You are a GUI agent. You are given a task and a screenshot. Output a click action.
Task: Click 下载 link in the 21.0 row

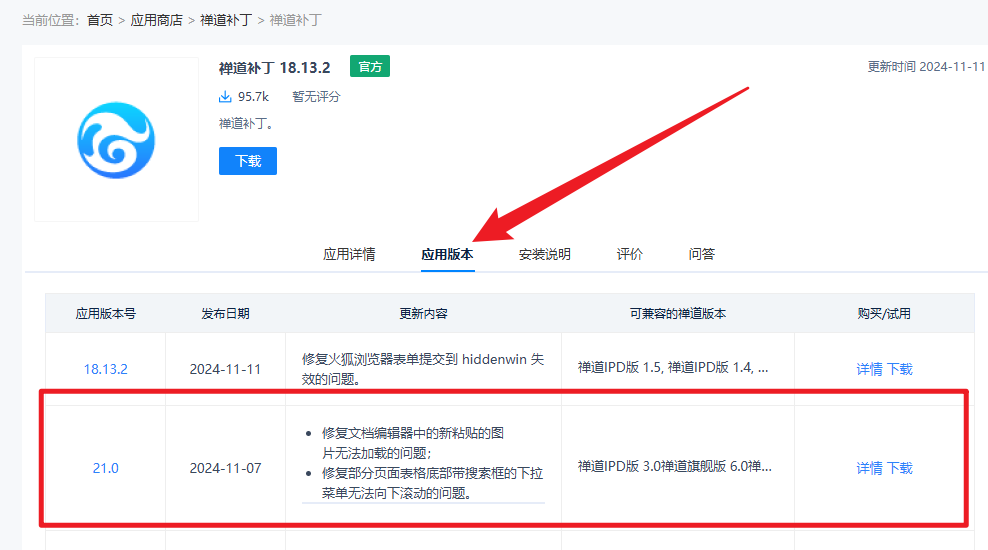[x=900, y=468]
